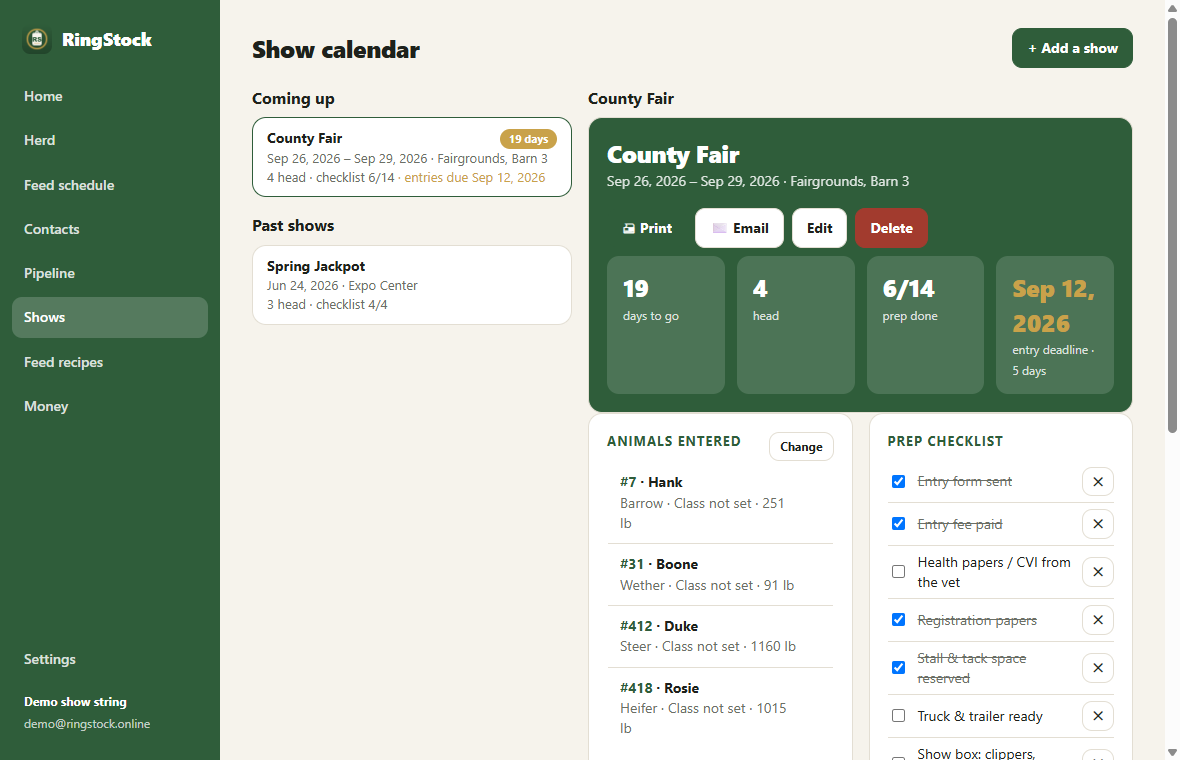1180x760 pixels.
Task: Open the Pipeline section
Action: point(110,273)
